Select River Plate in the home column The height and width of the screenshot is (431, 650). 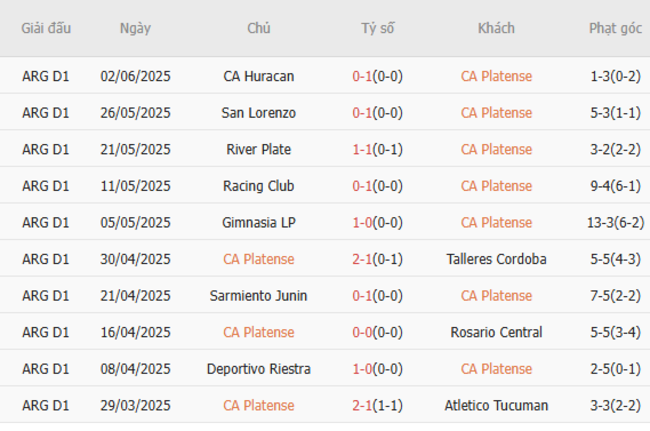click(258, 149)
